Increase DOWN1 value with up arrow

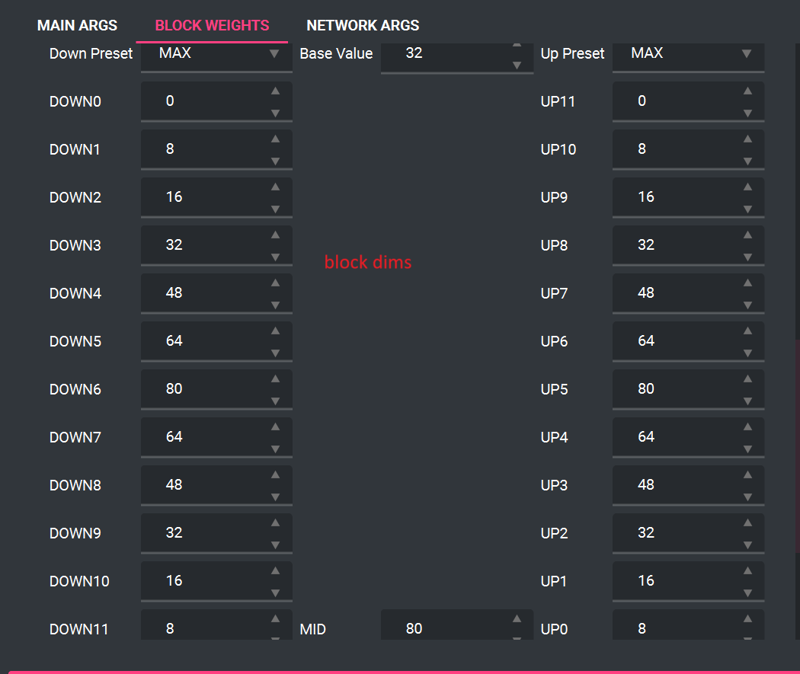pyautogui.click(x=276, y=139)
